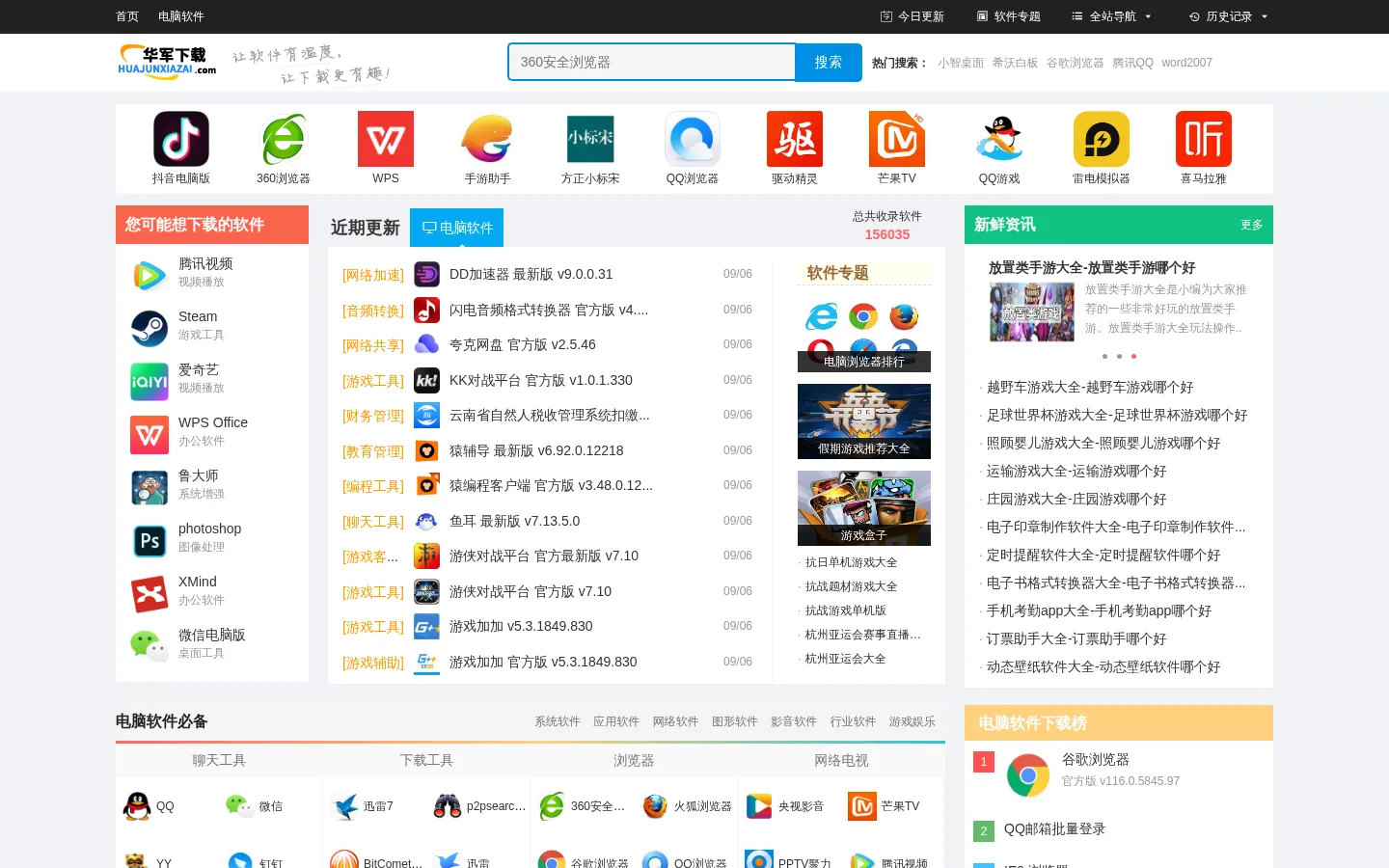Expand the 历史记录 dropdown
1389x868 pixels.
coord(1228,16)
